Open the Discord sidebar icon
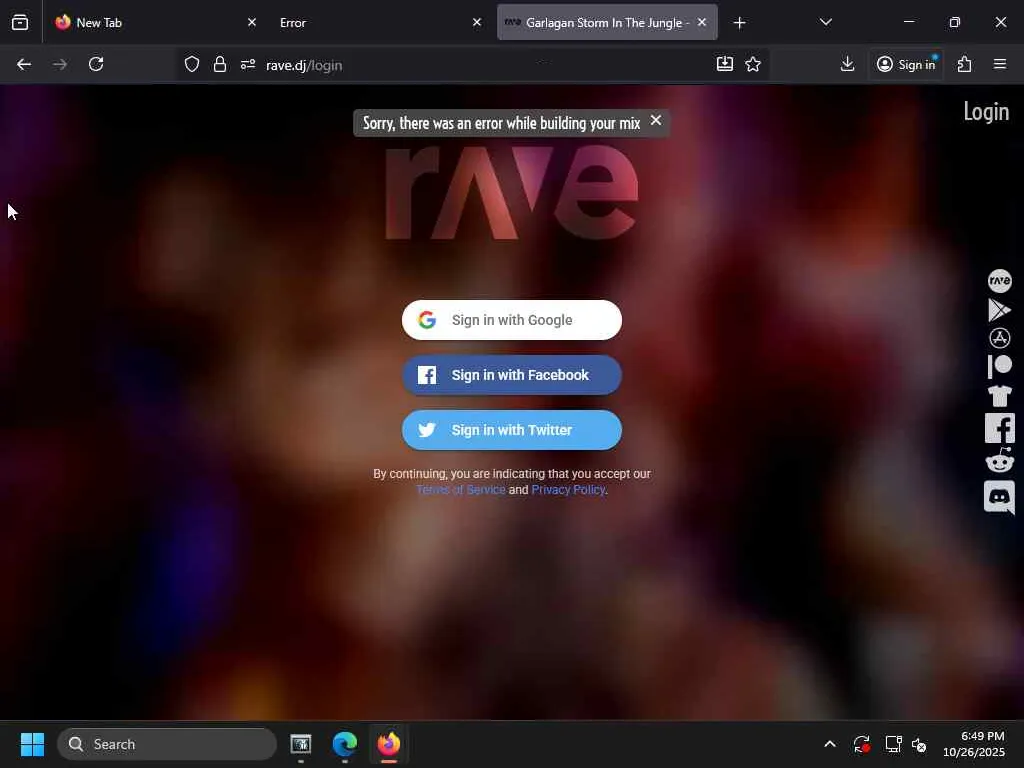The height and width of the screenshot is (768, 1024). coord(999,498)
